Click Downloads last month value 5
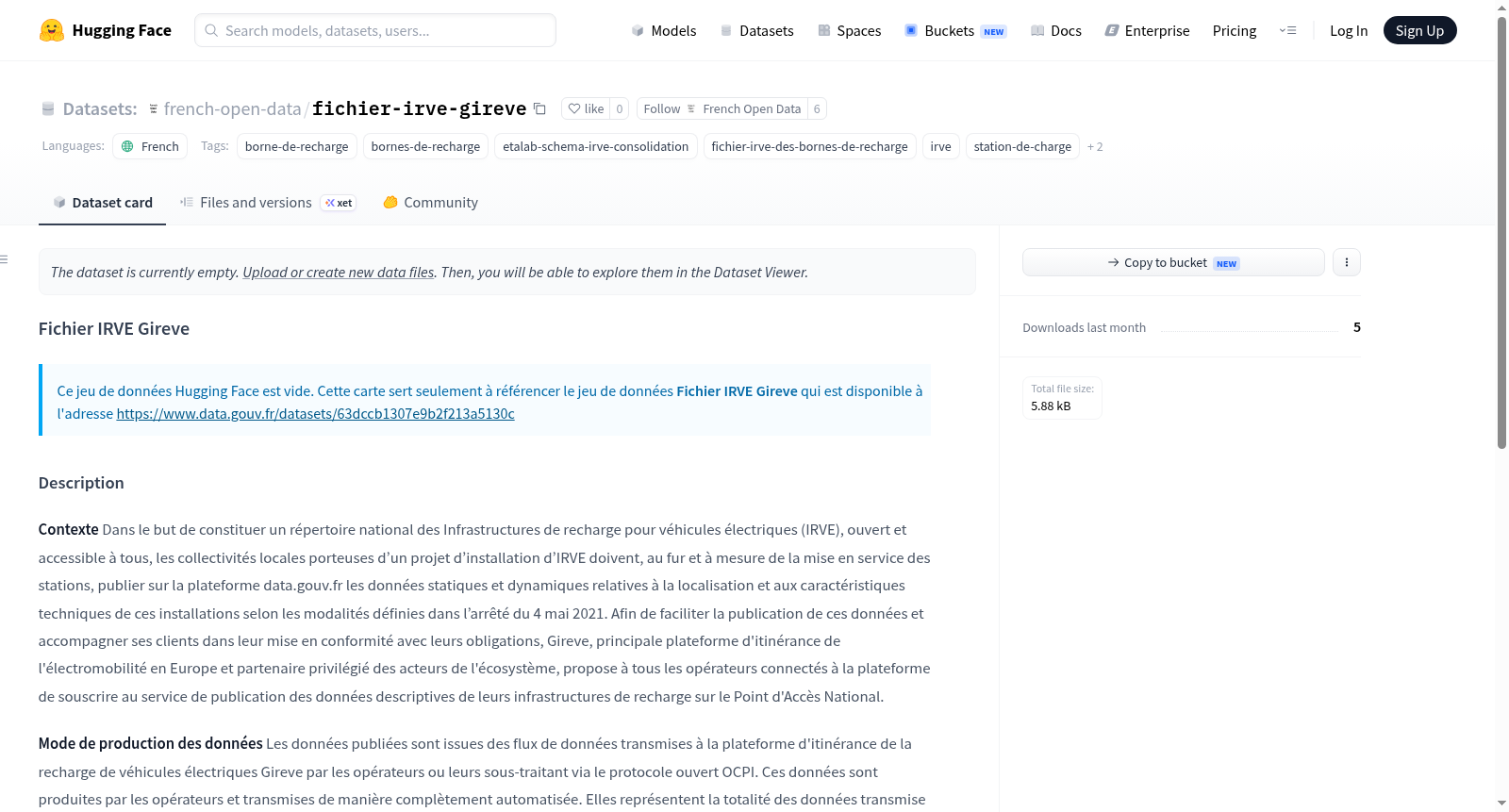The image size is (1509, 812). point(1357,327)
